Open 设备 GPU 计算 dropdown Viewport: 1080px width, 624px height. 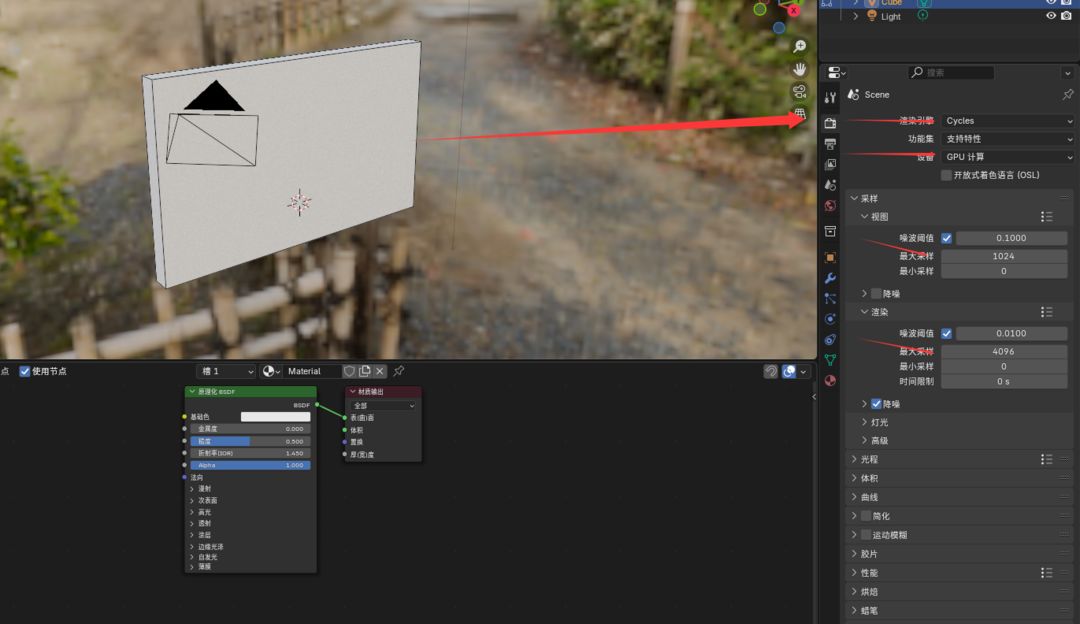[1008, 157]
